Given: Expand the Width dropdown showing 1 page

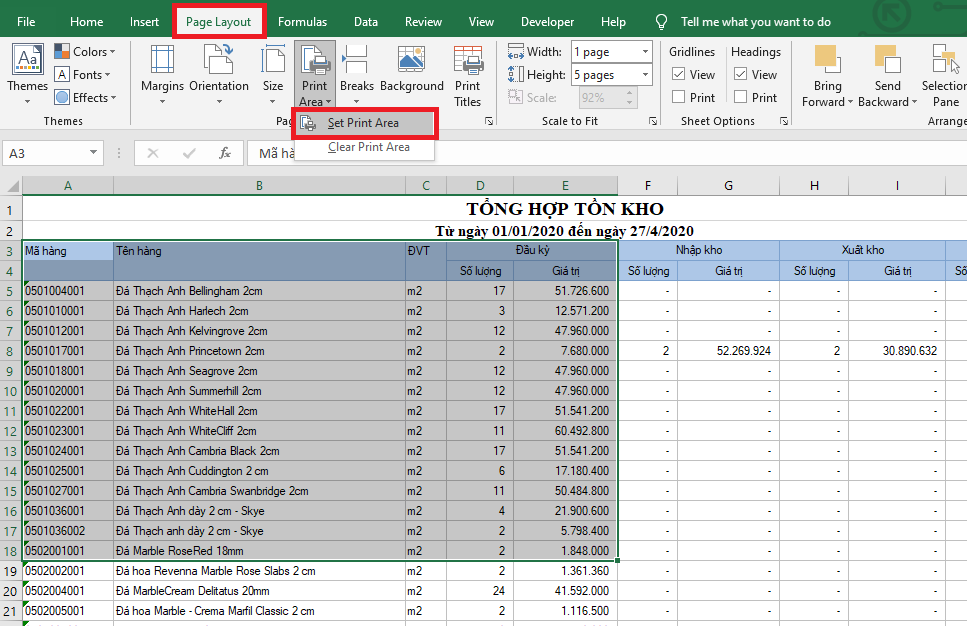Looking at the screenshot, I should click(x=645, y=52).
